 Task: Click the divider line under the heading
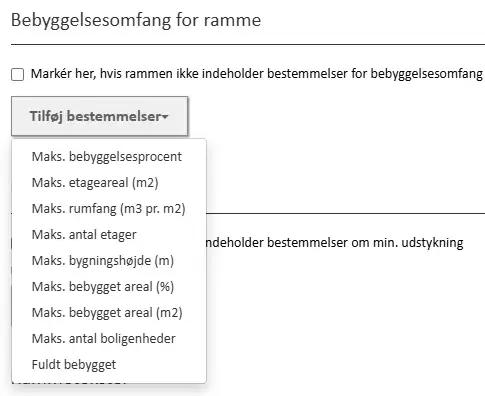coord(248,44)
